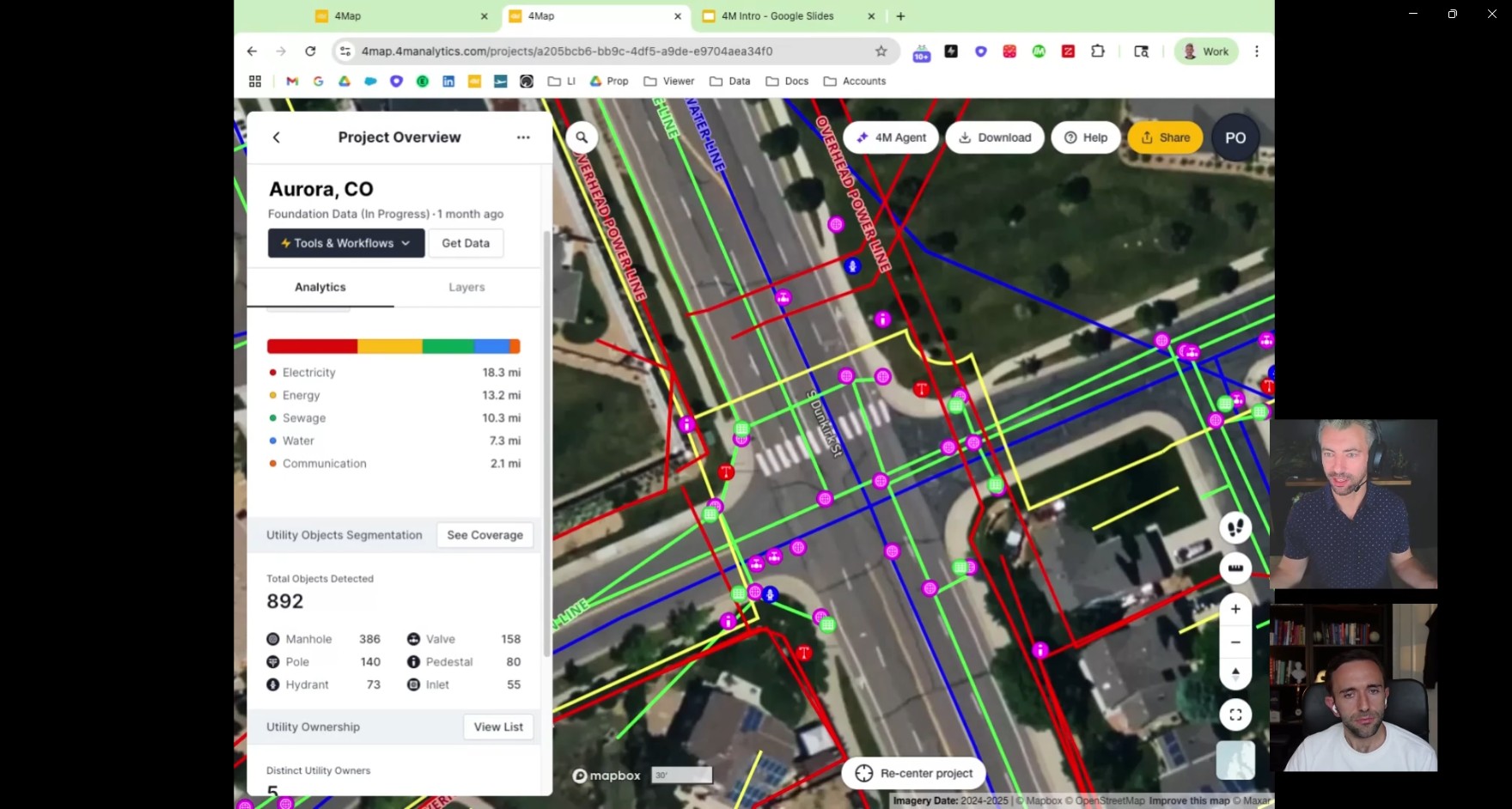The image size is (1512, 809).
Task: Click the yellow Share button
Action: pos(1166,137)
